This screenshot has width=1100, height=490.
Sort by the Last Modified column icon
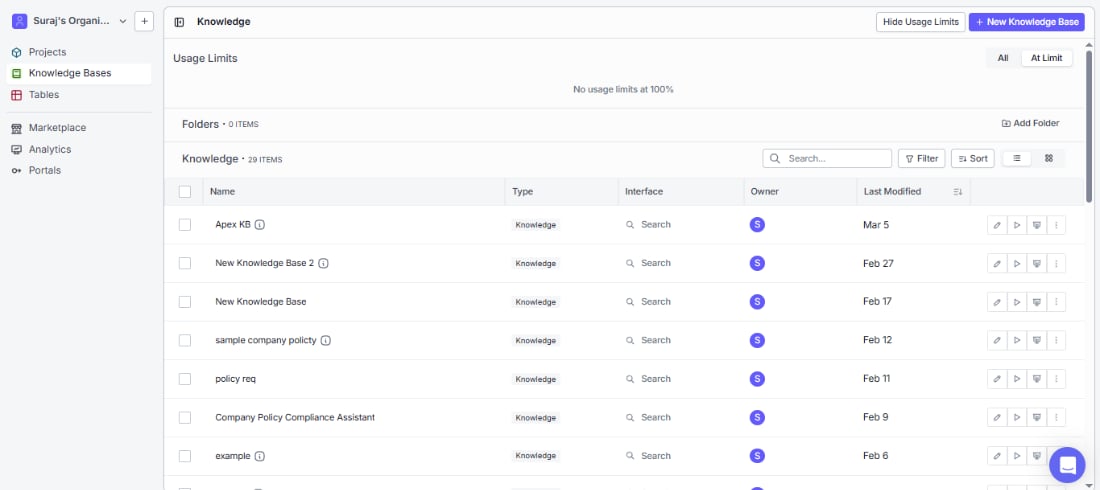958,192
